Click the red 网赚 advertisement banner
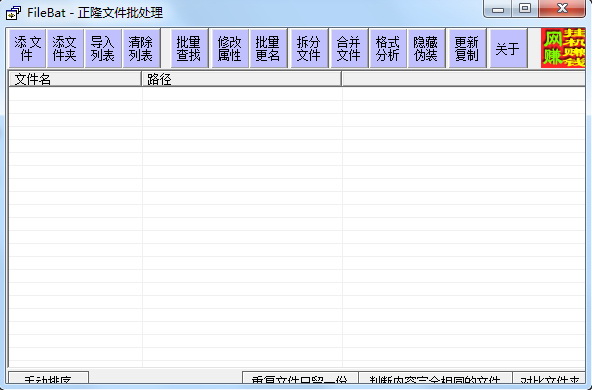This screenshot has width=592, height=390. pos(563,48)
